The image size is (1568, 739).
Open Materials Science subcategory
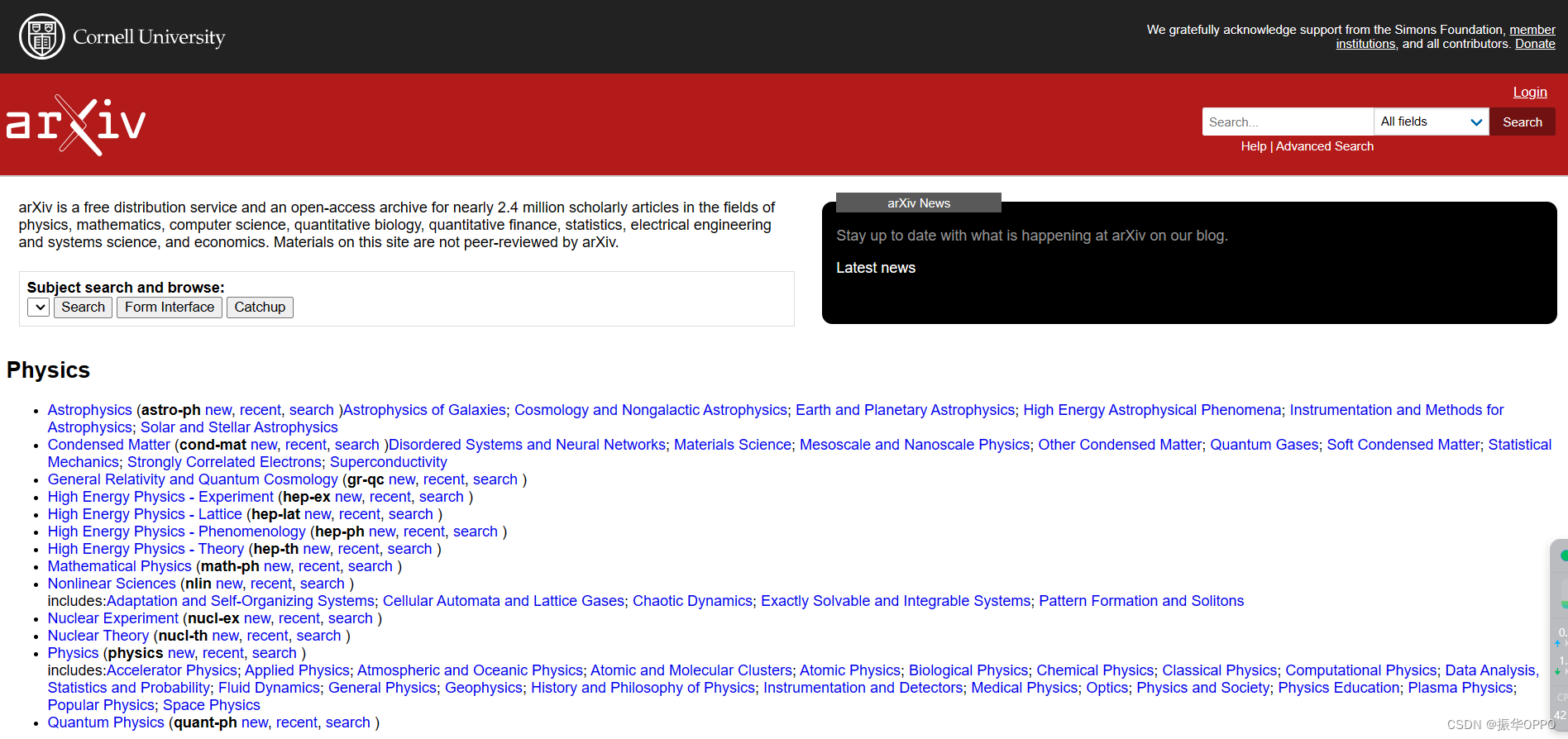tap(733, 445)
